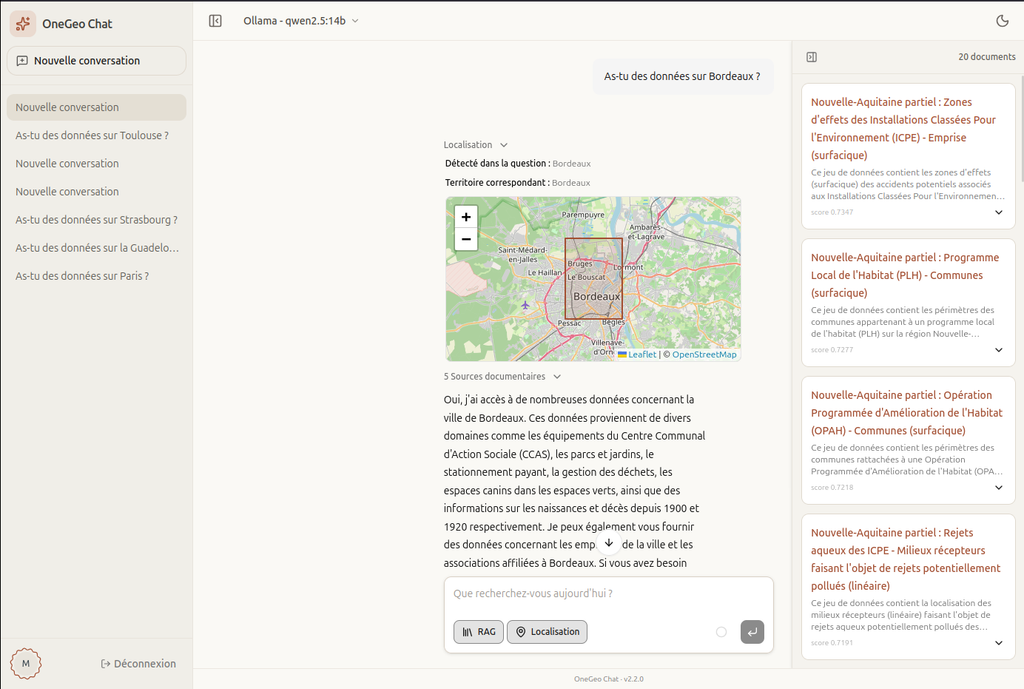Open conversation about la Guadeloupe

click(x=96, y=248)
